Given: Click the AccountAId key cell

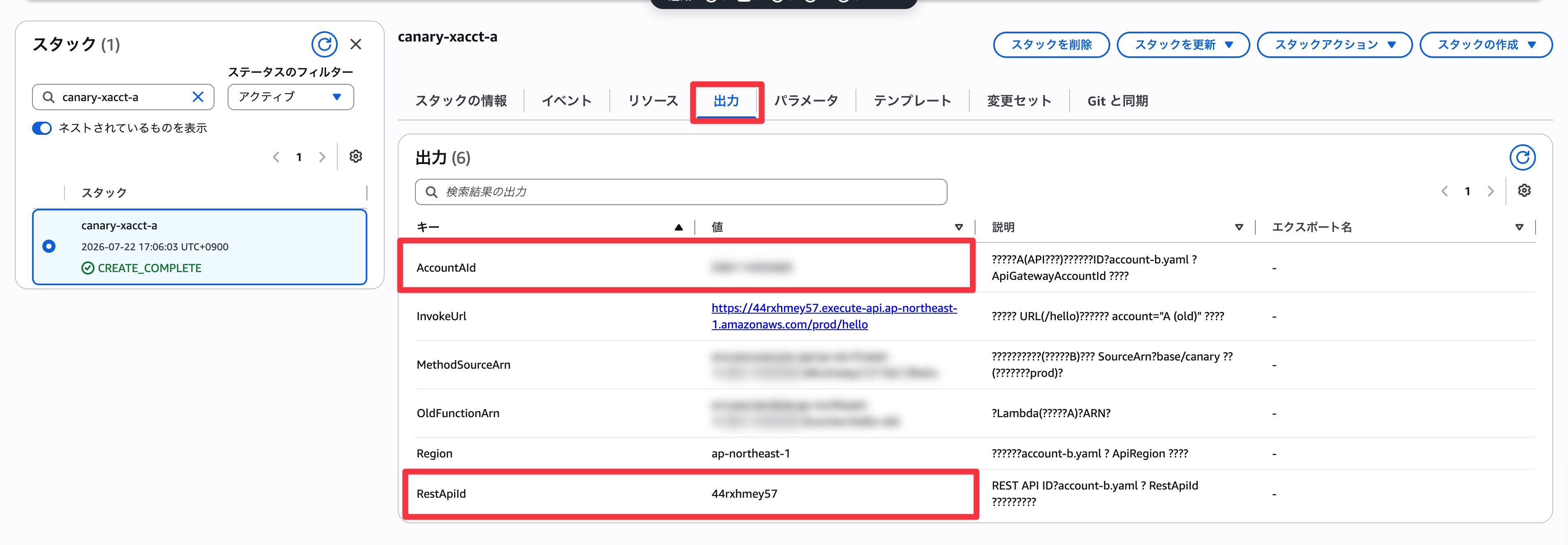Looking at the screenshot, I should click(446, 268).
